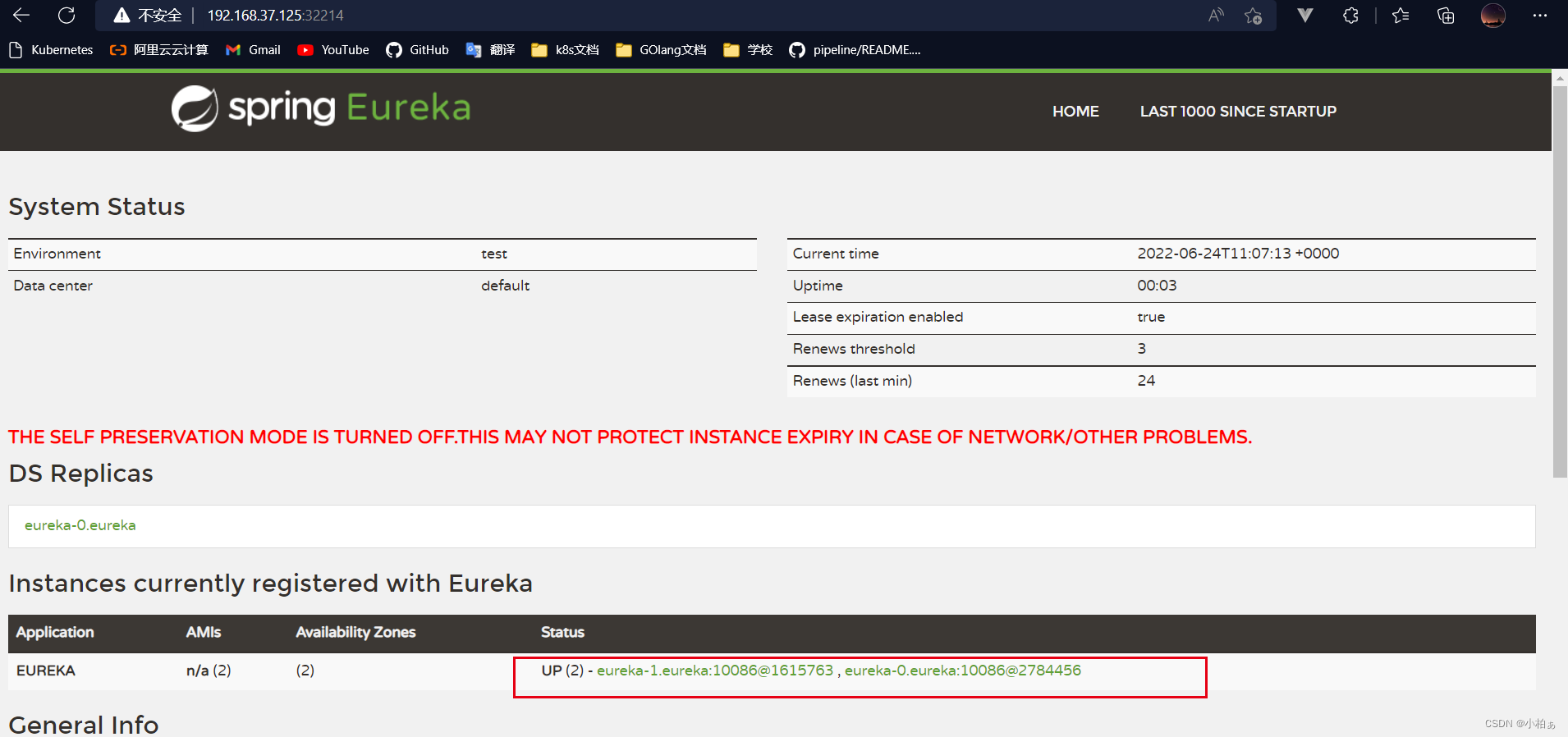This screenshot has height=737, width=1568.
Task: Click the Renews threshold value 3
Action: click(1142, 349)
